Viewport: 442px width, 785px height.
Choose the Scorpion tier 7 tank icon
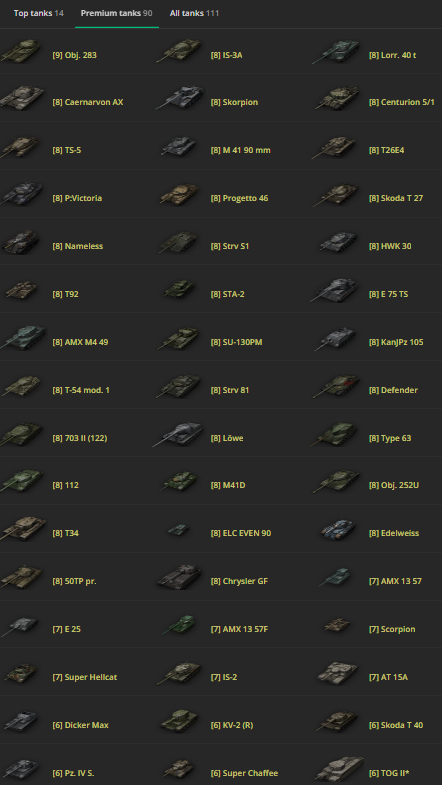click(x=337, y=625)
